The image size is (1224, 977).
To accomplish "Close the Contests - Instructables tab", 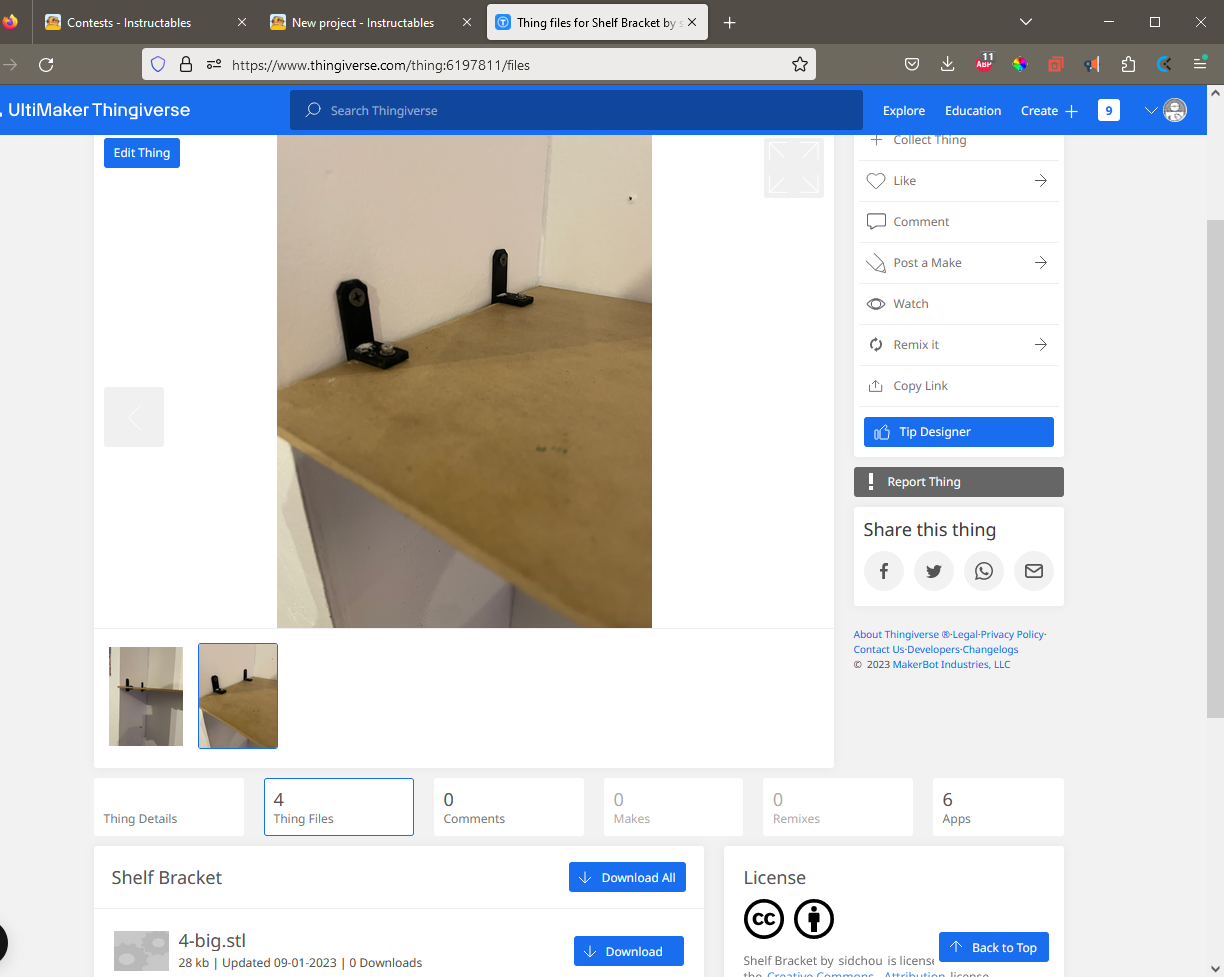I will (241, 22).
